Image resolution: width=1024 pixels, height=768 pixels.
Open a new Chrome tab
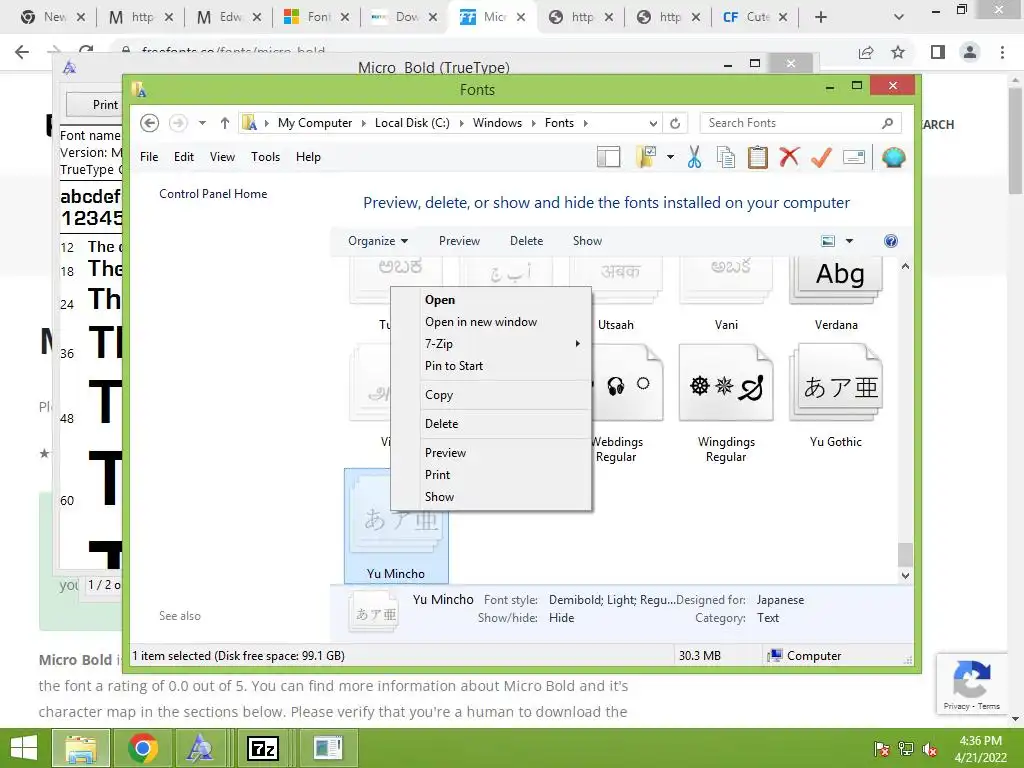[821, 17]
